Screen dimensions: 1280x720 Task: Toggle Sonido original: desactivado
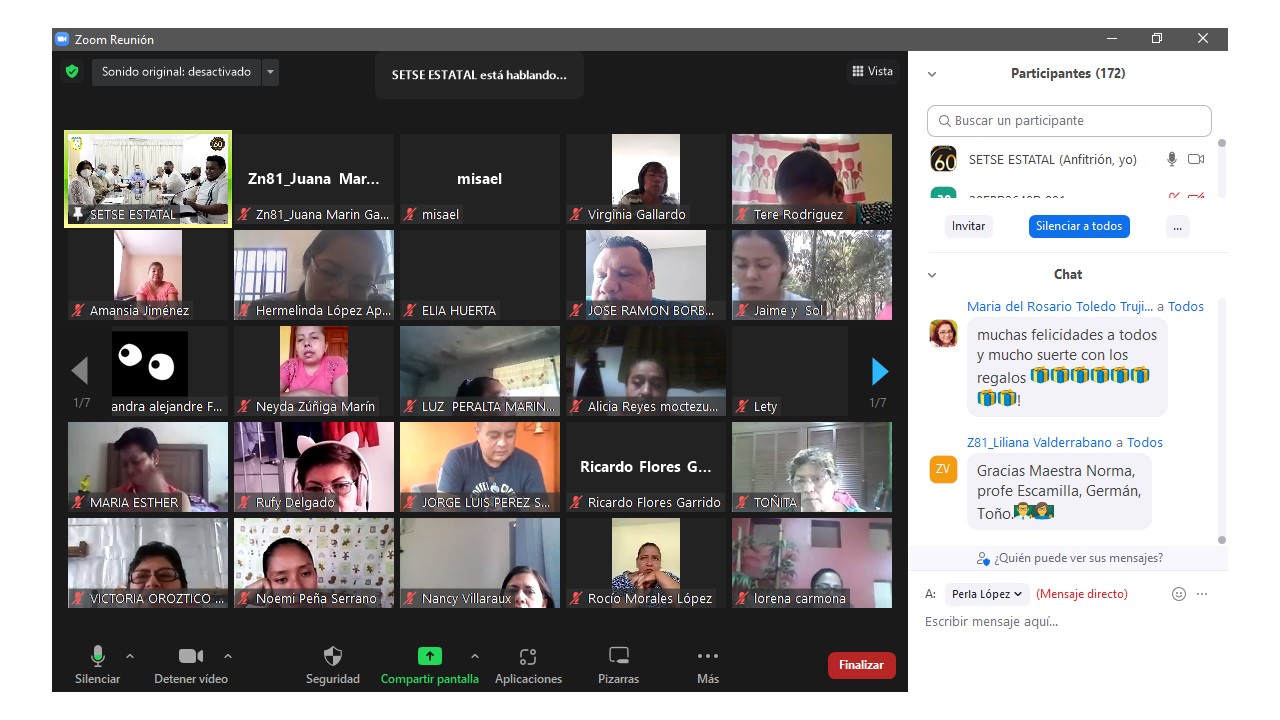coord(176,72)
